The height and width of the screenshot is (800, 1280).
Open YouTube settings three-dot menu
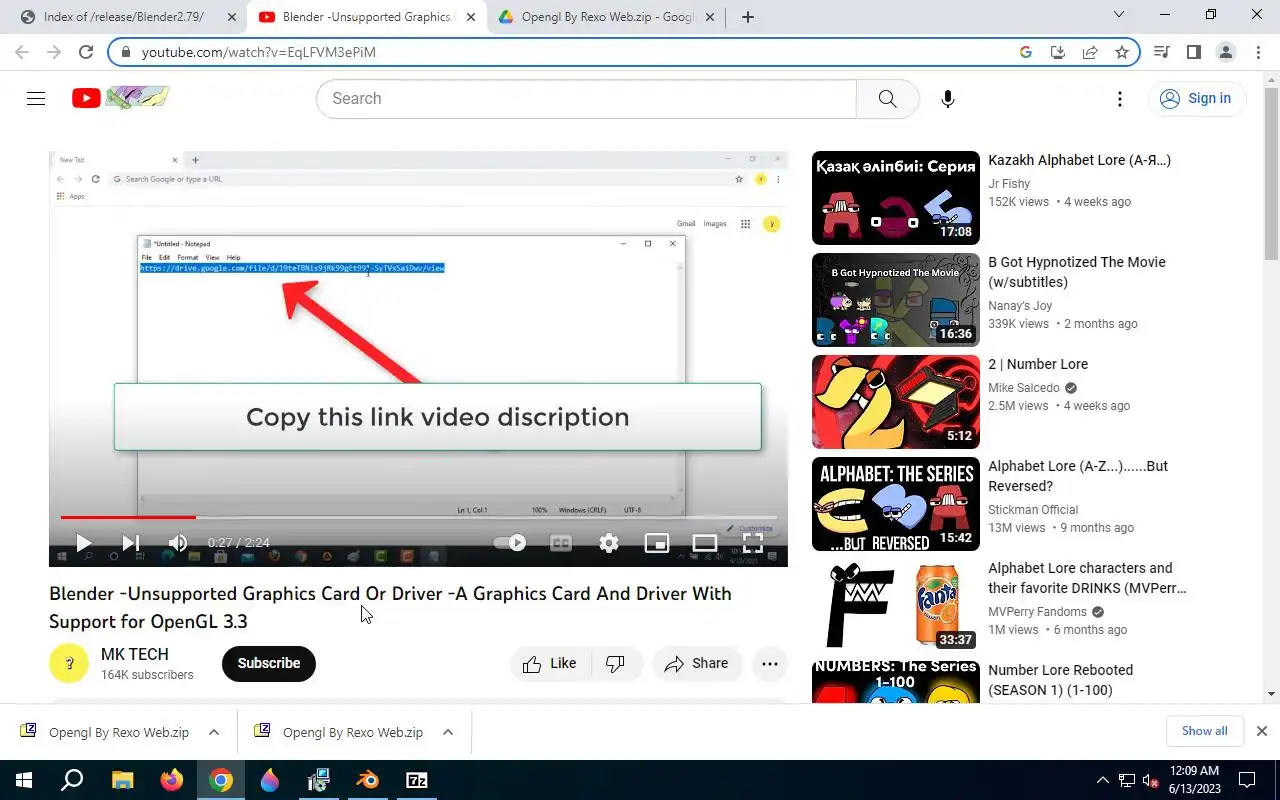pyautogui.click(x=1120, y=98)
